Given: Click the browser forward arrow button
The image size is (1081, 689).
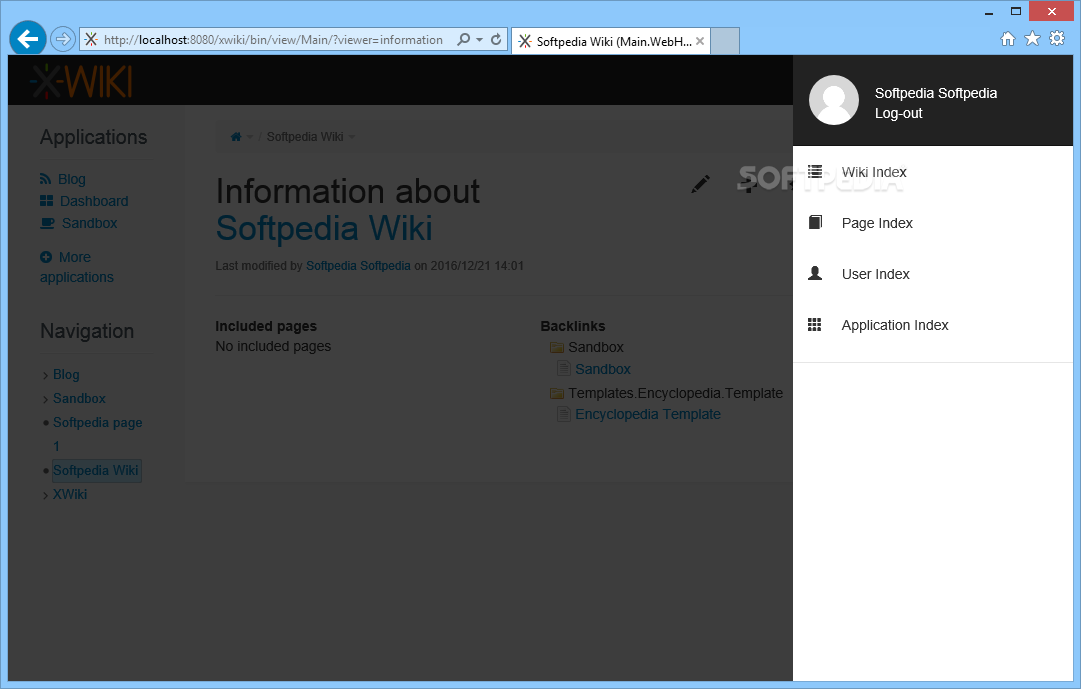Looking at the screenshot, I should tap(63, 39).
